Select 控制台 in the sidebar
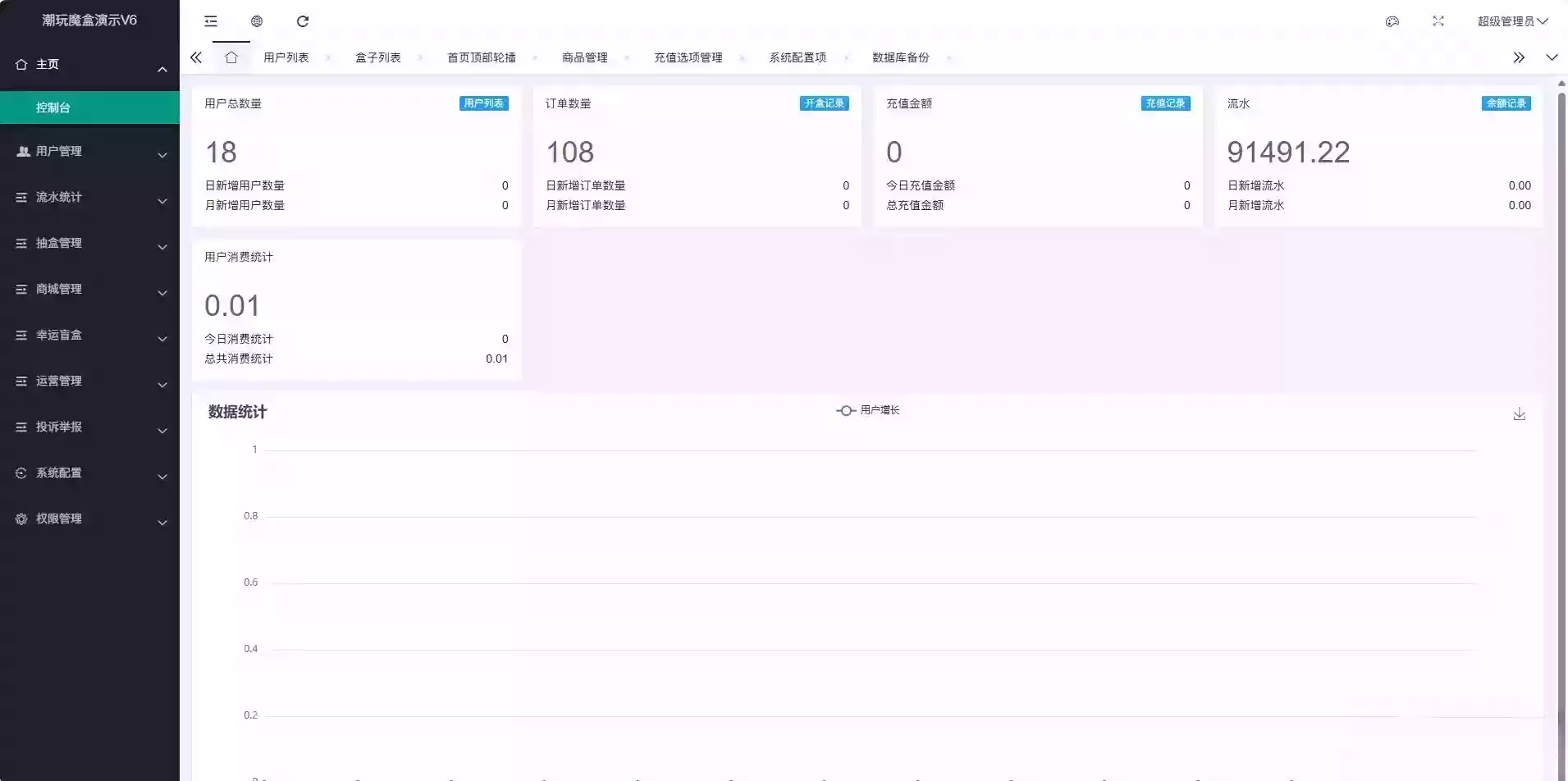 (53, 107)
